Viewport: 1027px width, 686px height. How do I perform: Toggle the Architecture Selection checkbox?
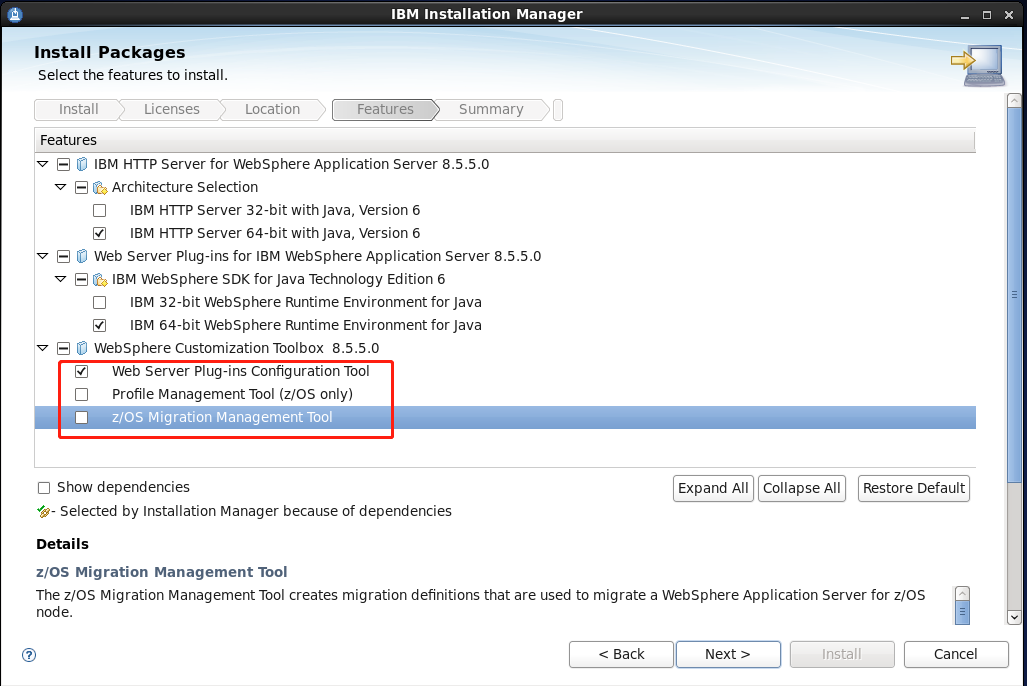[81, 187]
